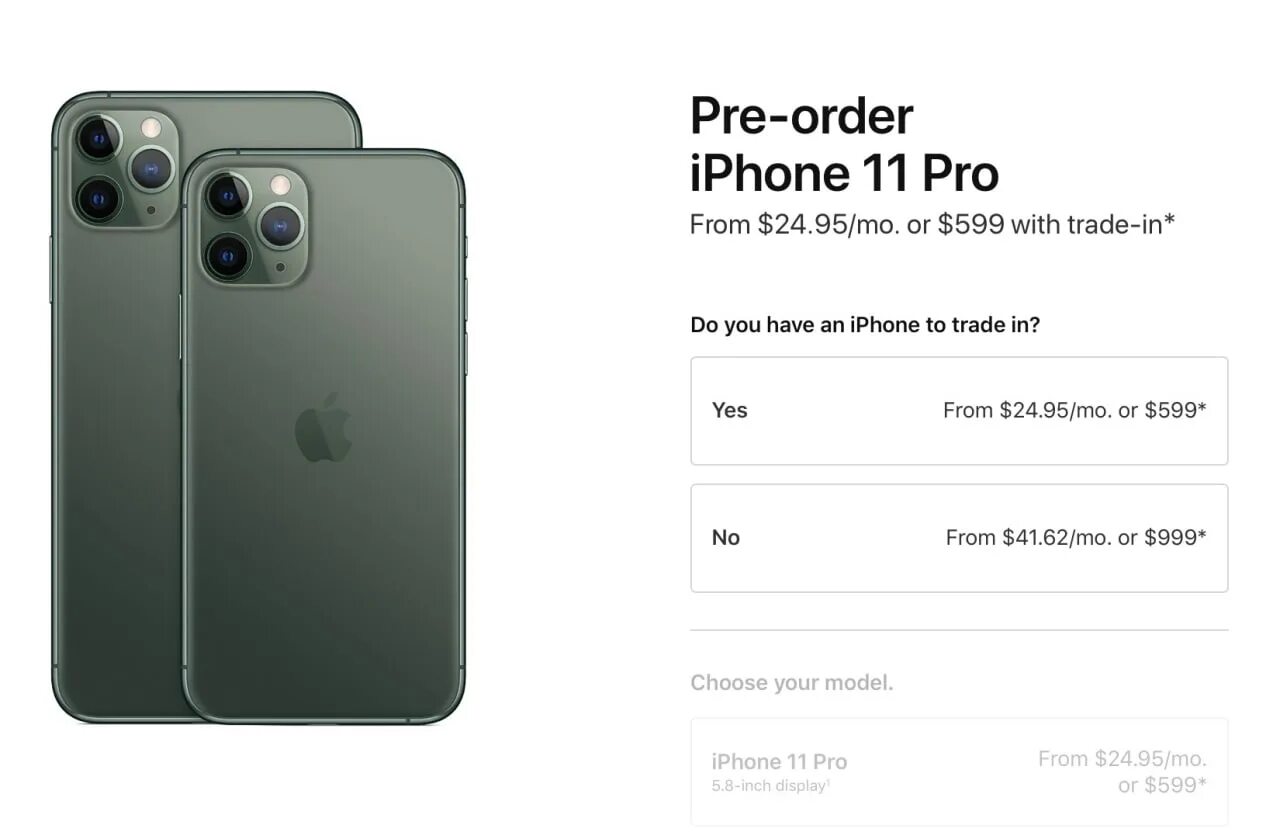The image size is (1280, 832).
Task: Click the rear phone's camera module
Action: 123,168
